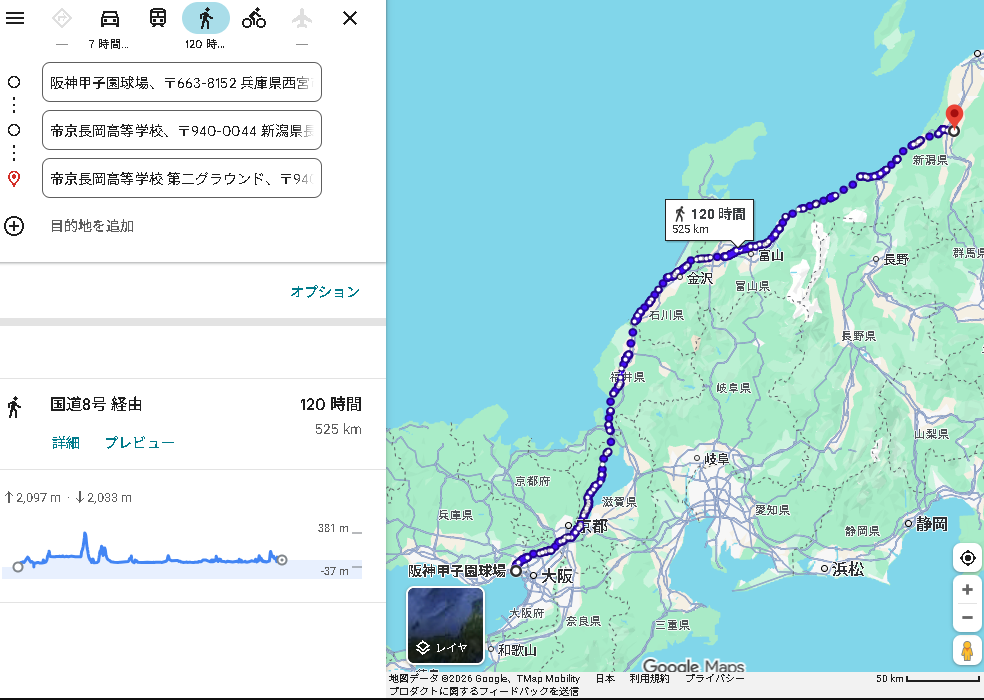Expand the オプション route options
The width and height of the screenshot is (984, 700).
click(x=325, y=292)
